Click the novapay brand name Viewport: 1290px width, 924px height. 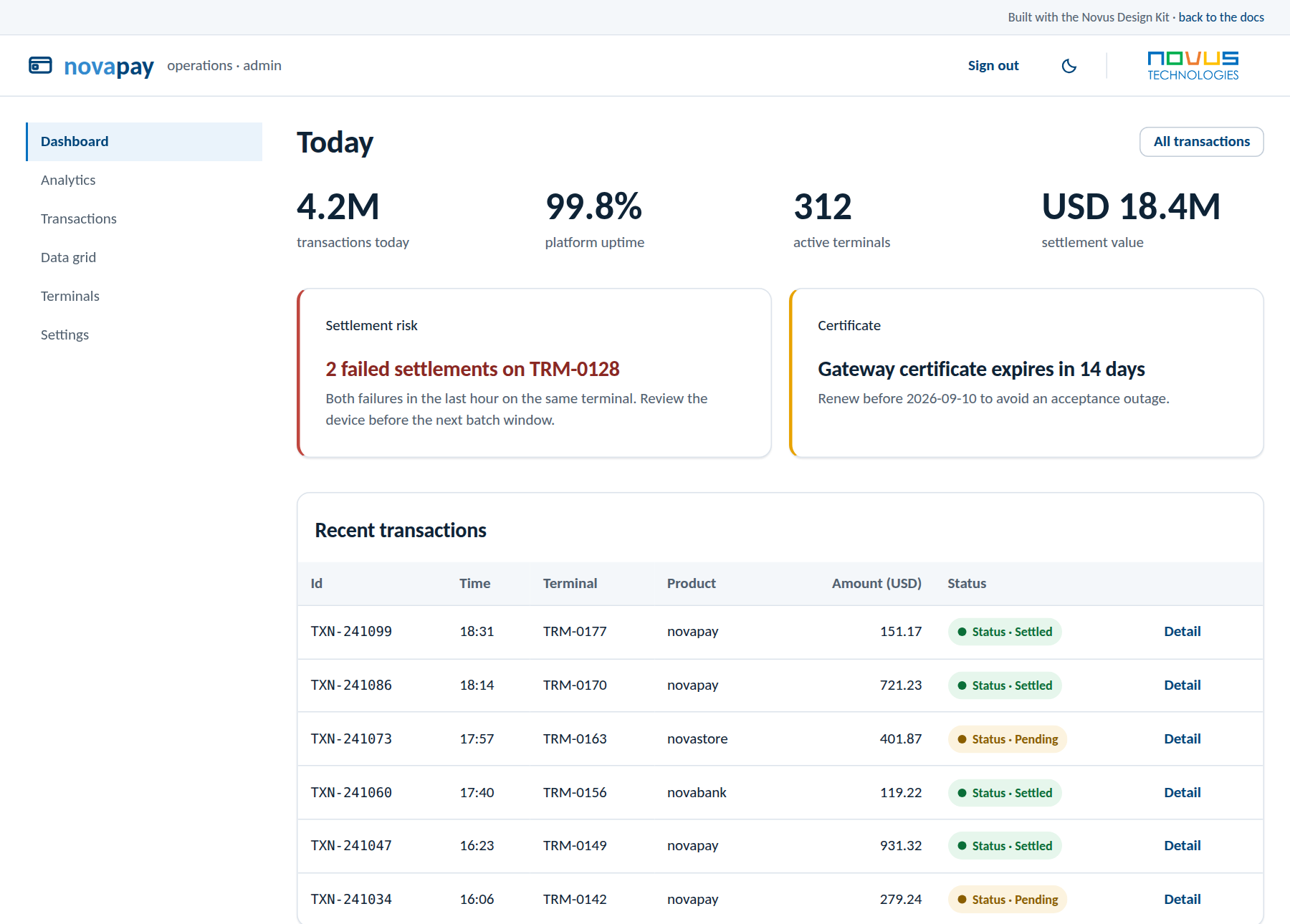click(109, 66)
